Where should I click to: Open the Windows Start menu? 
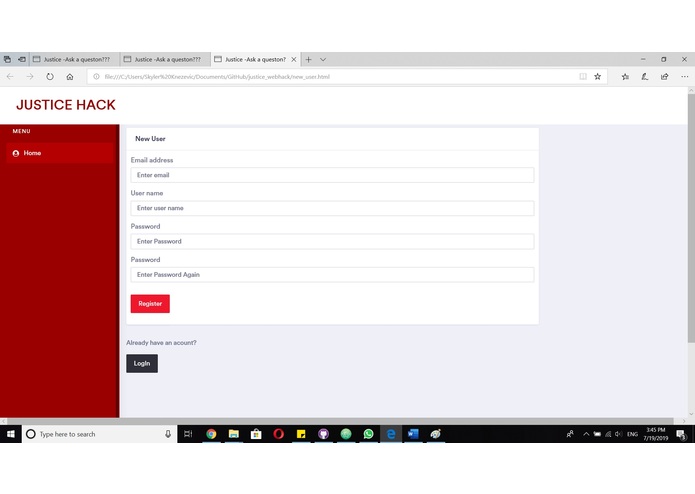(x=11, y=434)
